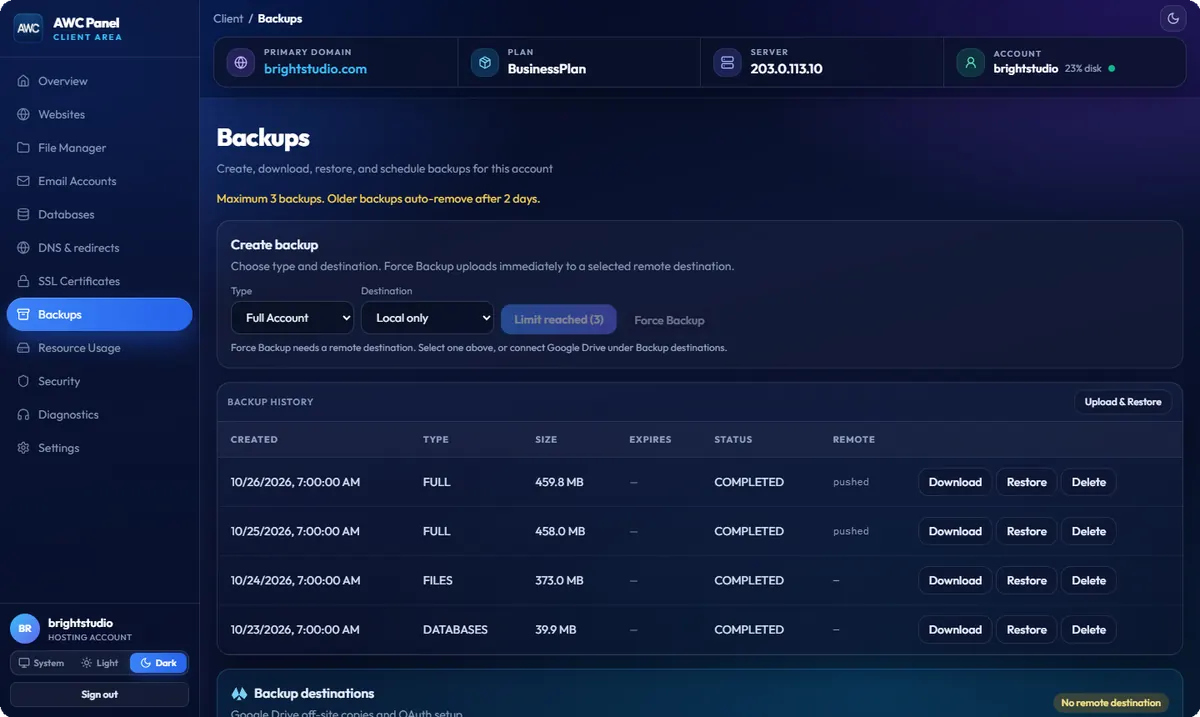Click the CREATED column header
1200x717 pixels.
point(254,439)
